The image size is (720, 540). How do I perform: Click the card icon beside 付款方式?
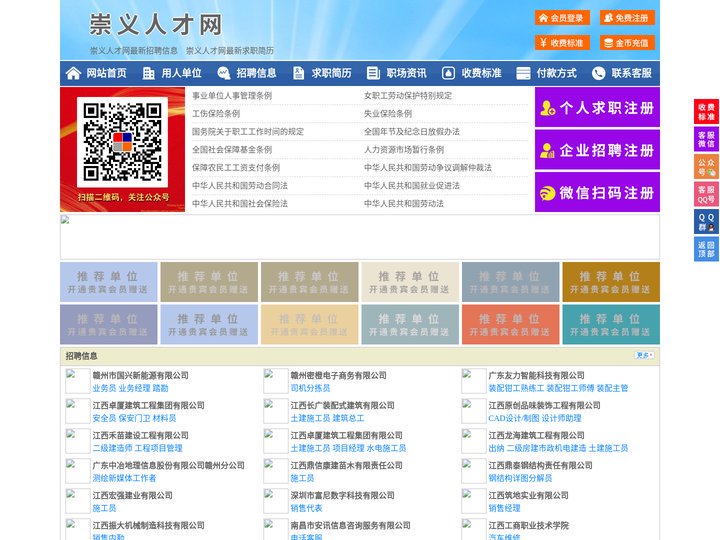(x=523, y=73)
